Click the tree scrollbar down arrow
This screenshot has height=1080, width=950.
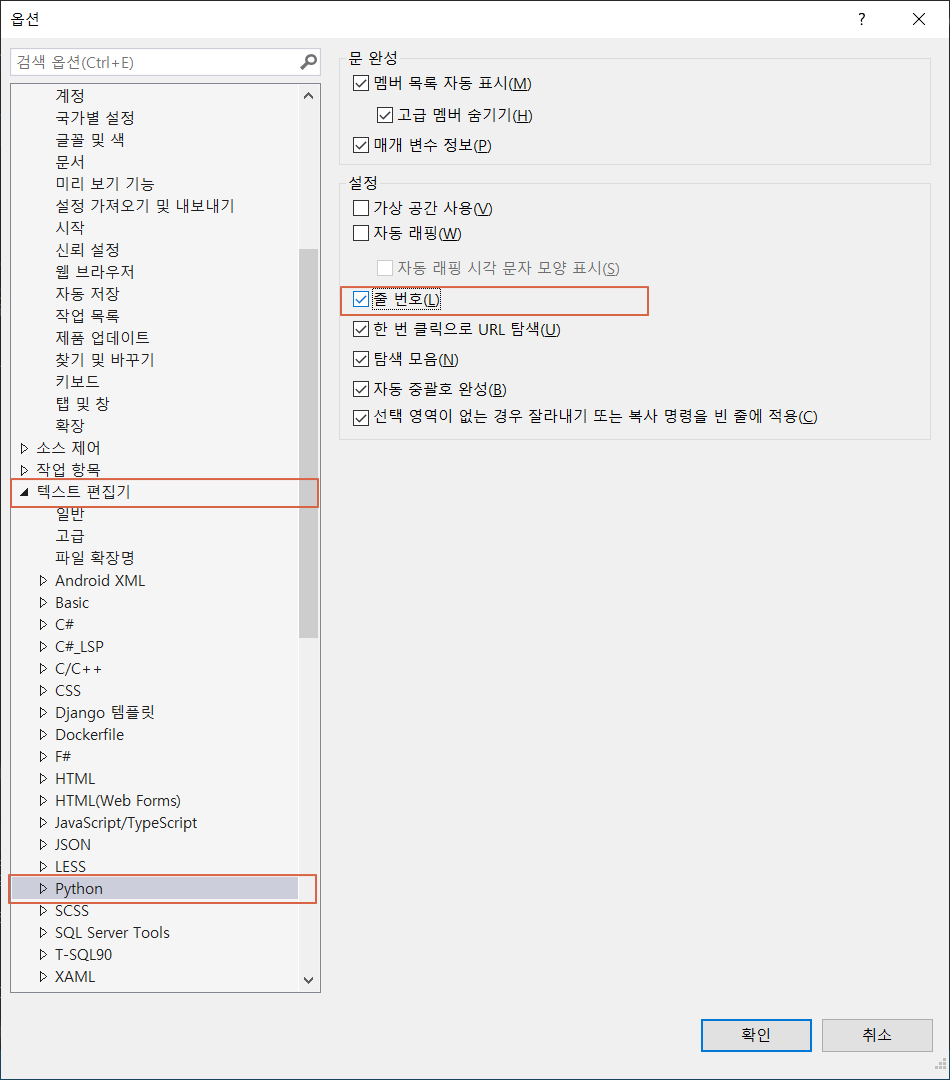(x=309, y=980)
